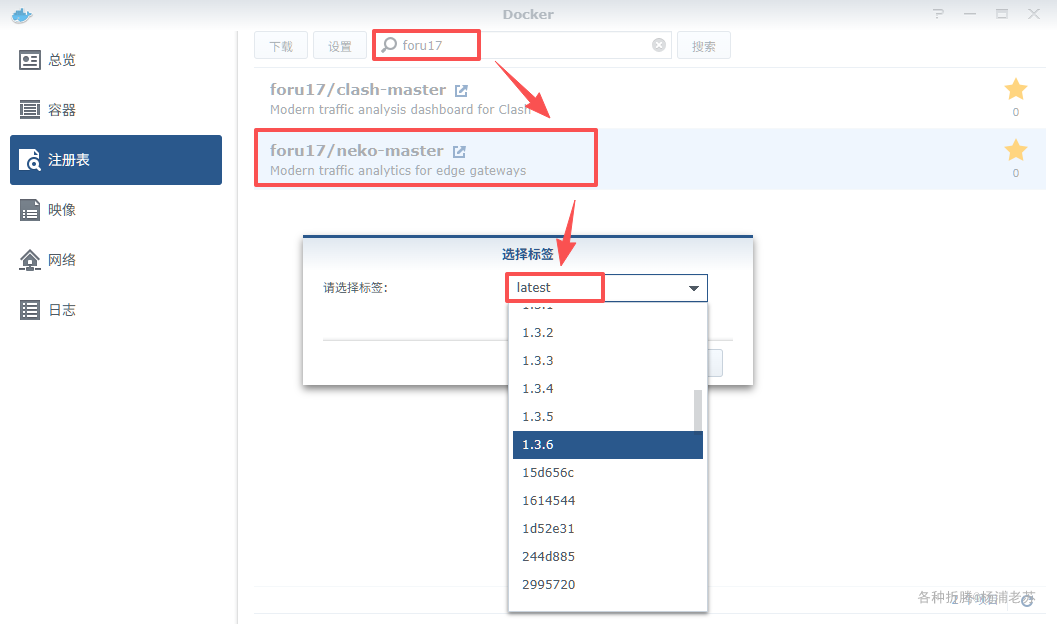Click the star icon for foru17/neko-master

[x=1015, y=150]
